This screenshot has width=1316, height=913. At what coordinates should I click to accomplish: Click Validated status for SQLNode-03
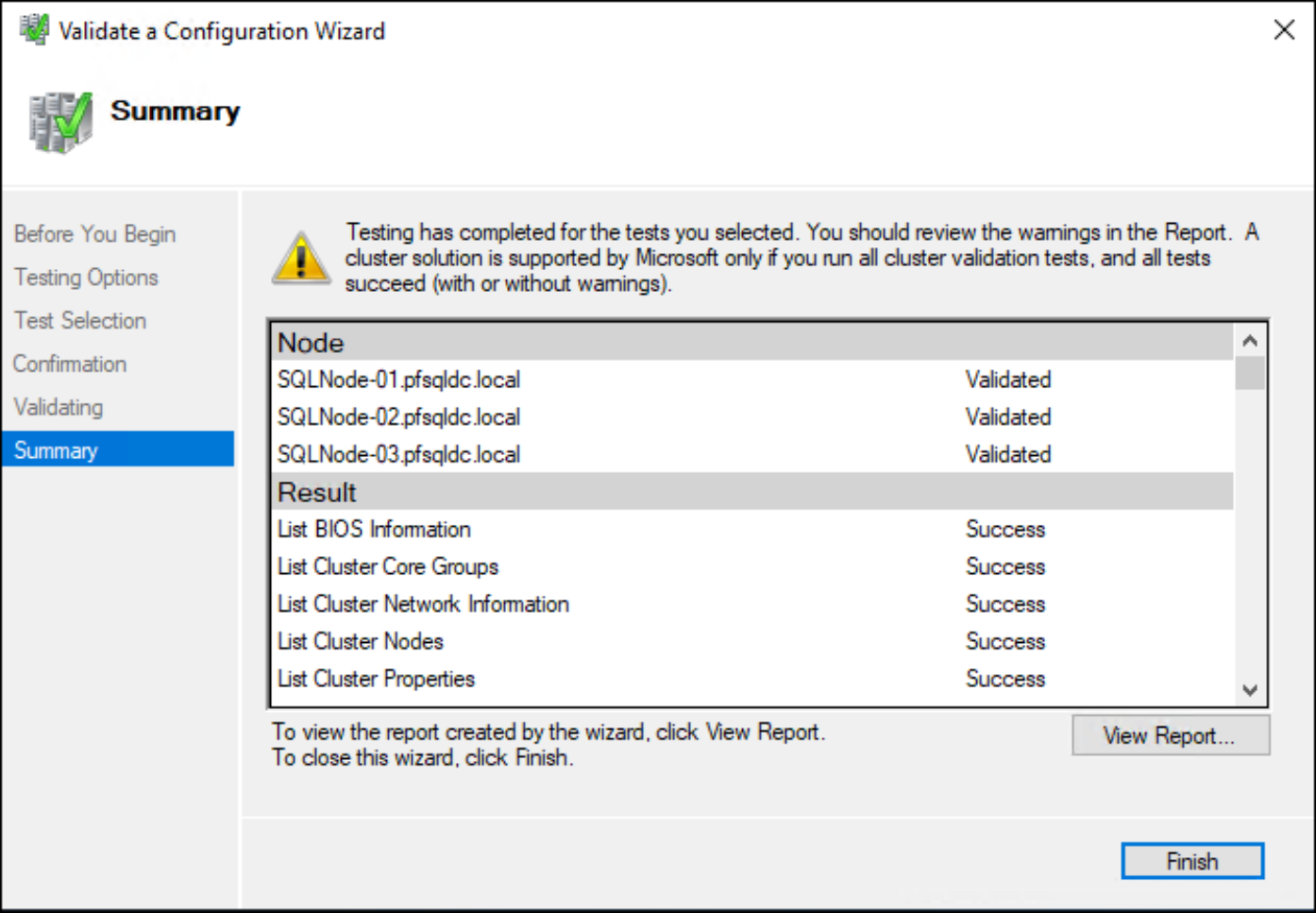pos(1008,454)
